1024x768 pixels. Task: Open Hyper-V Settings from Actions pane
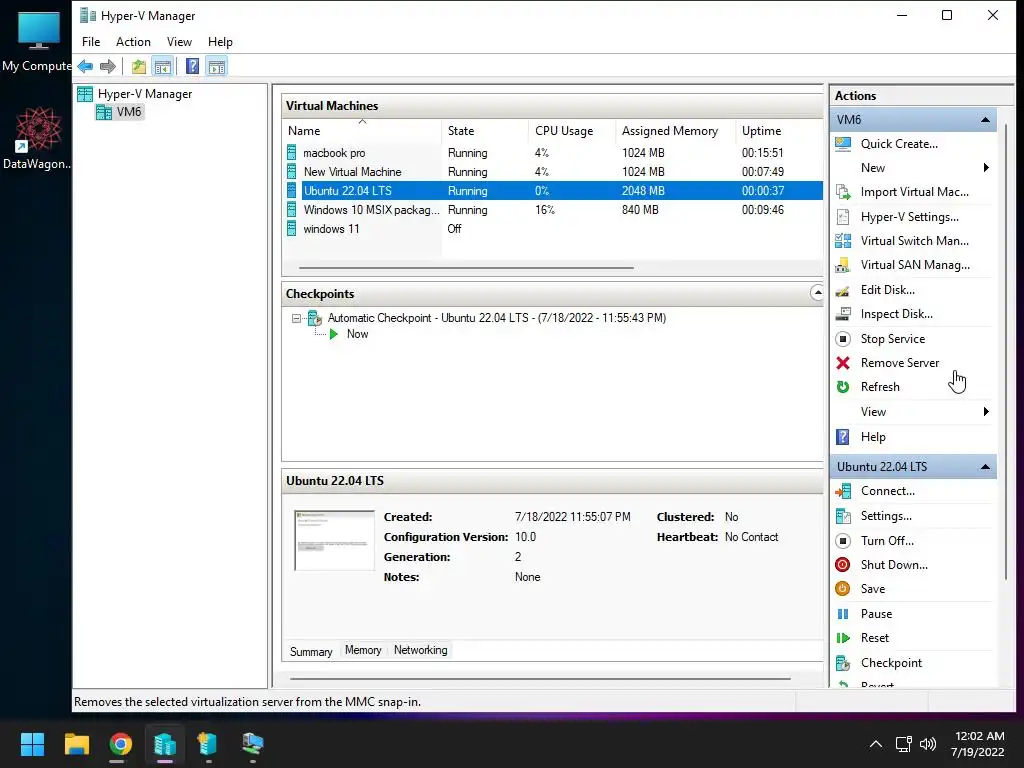pos(909,217)
